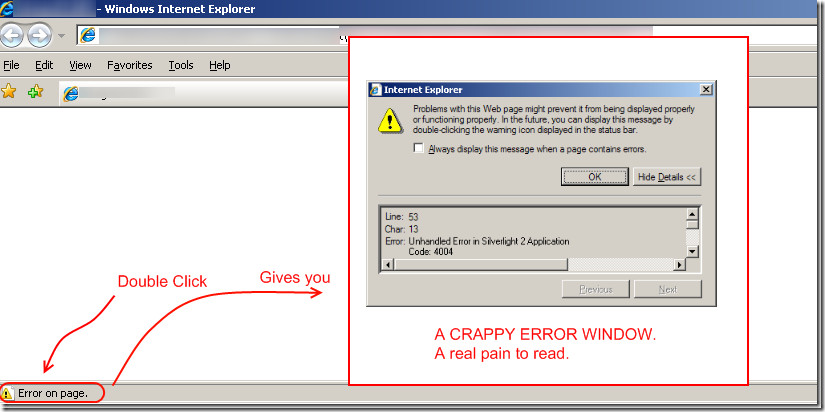
Task: Click the address bar IE page icon
Action: coord(88,35)
